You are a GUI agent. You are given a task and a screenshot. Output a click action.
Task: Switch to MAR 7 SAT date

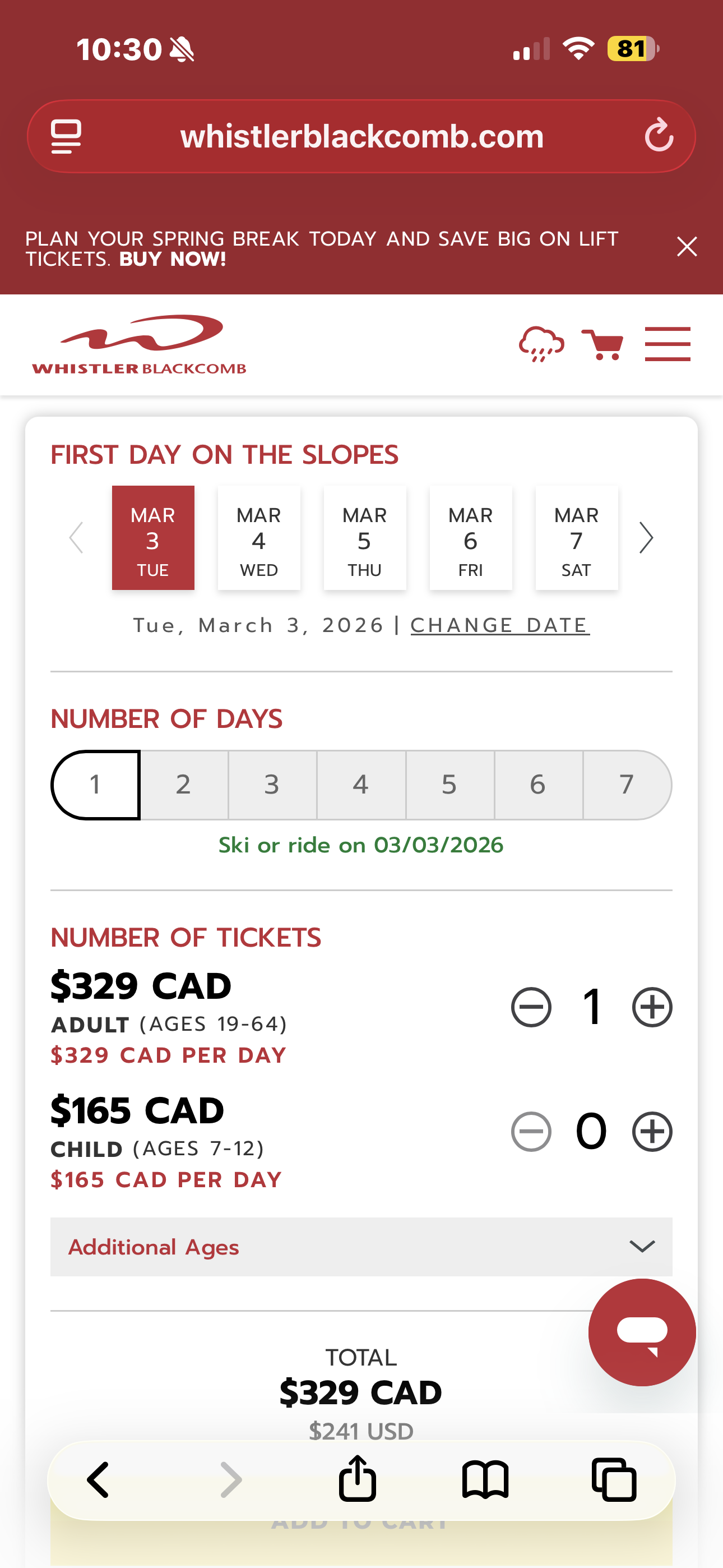pyautogui.click(x=576, y=538)
